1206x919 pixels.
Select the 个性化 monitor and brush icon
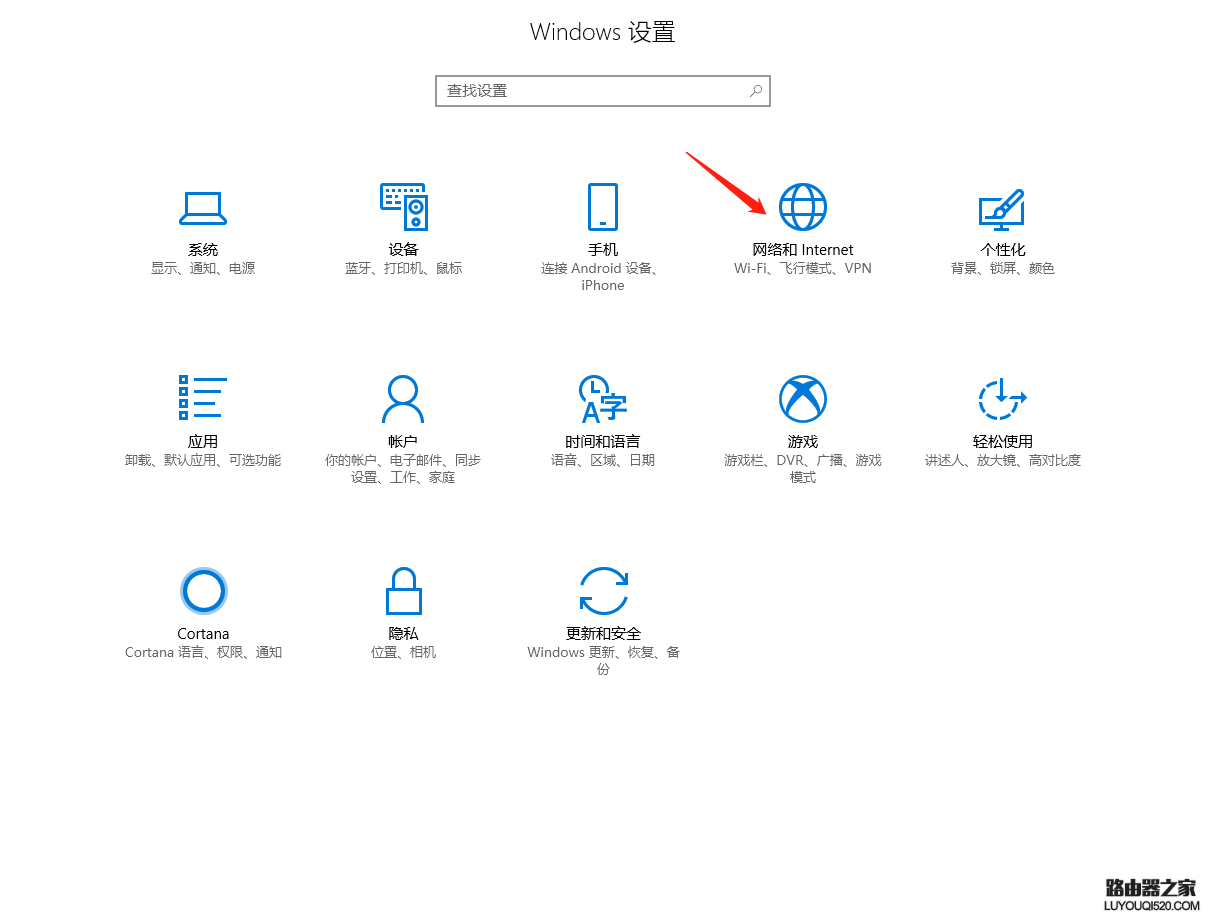[x=1002, y=208]
